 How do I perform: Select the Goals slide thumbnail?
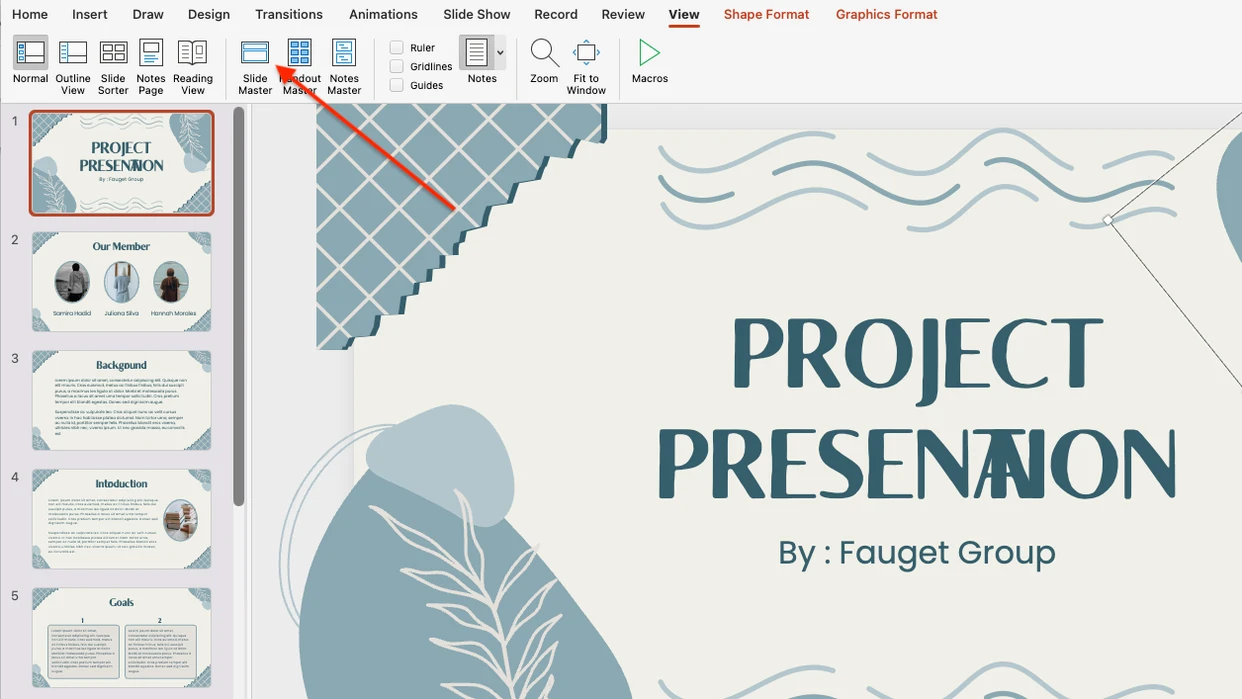pos(121,637)
